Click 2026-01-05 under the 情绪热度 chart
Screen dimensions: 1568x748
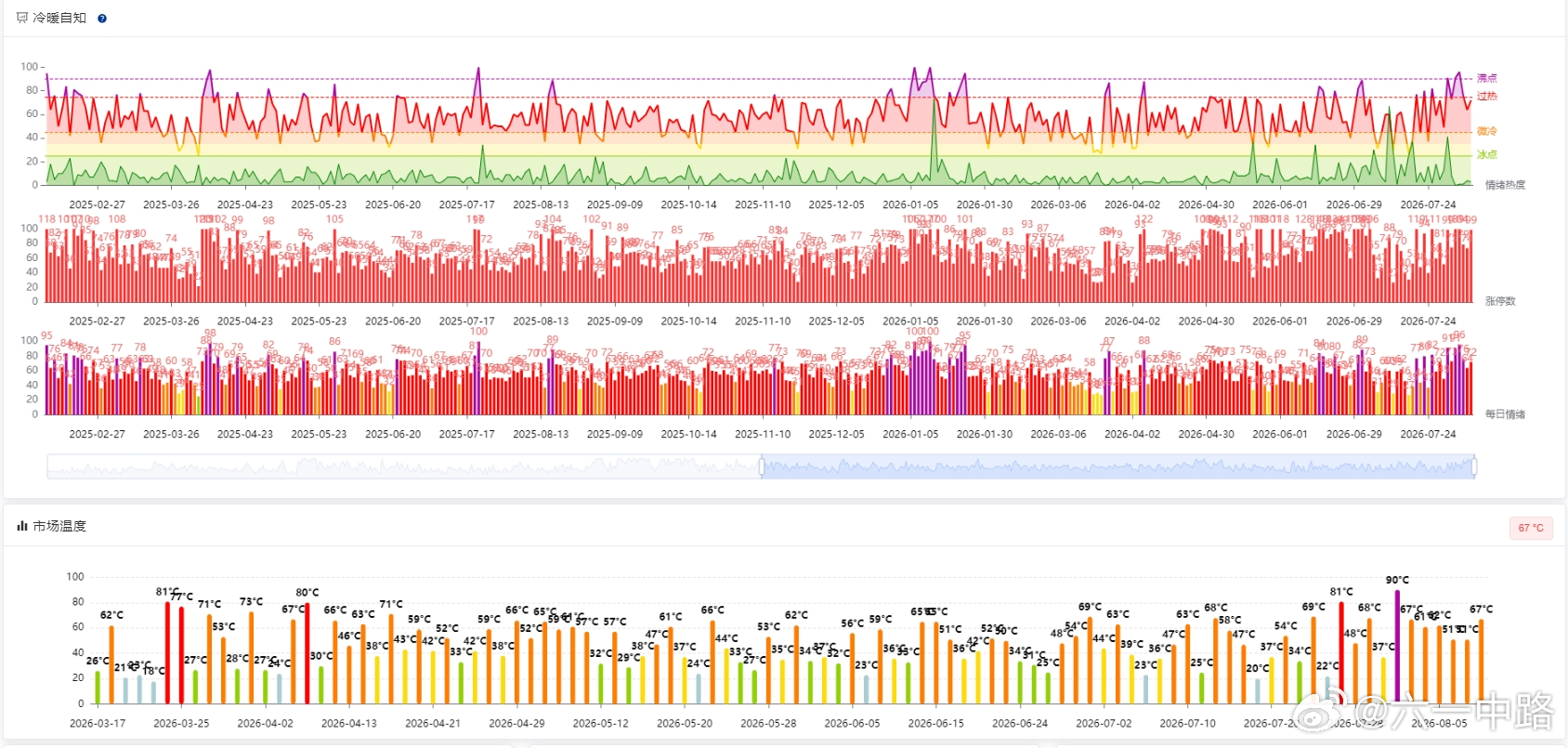point(910,204)
